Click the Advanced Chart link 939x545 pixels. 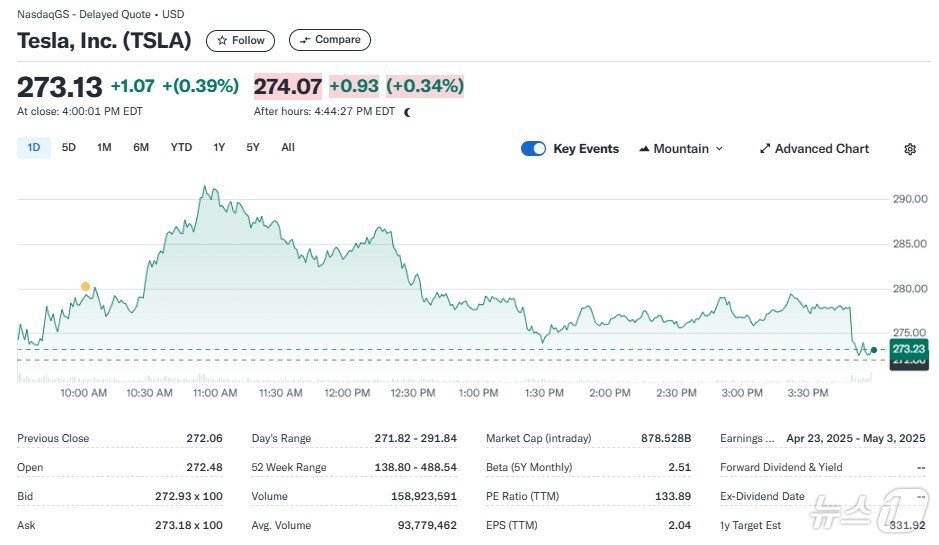[x=821, y=149]
